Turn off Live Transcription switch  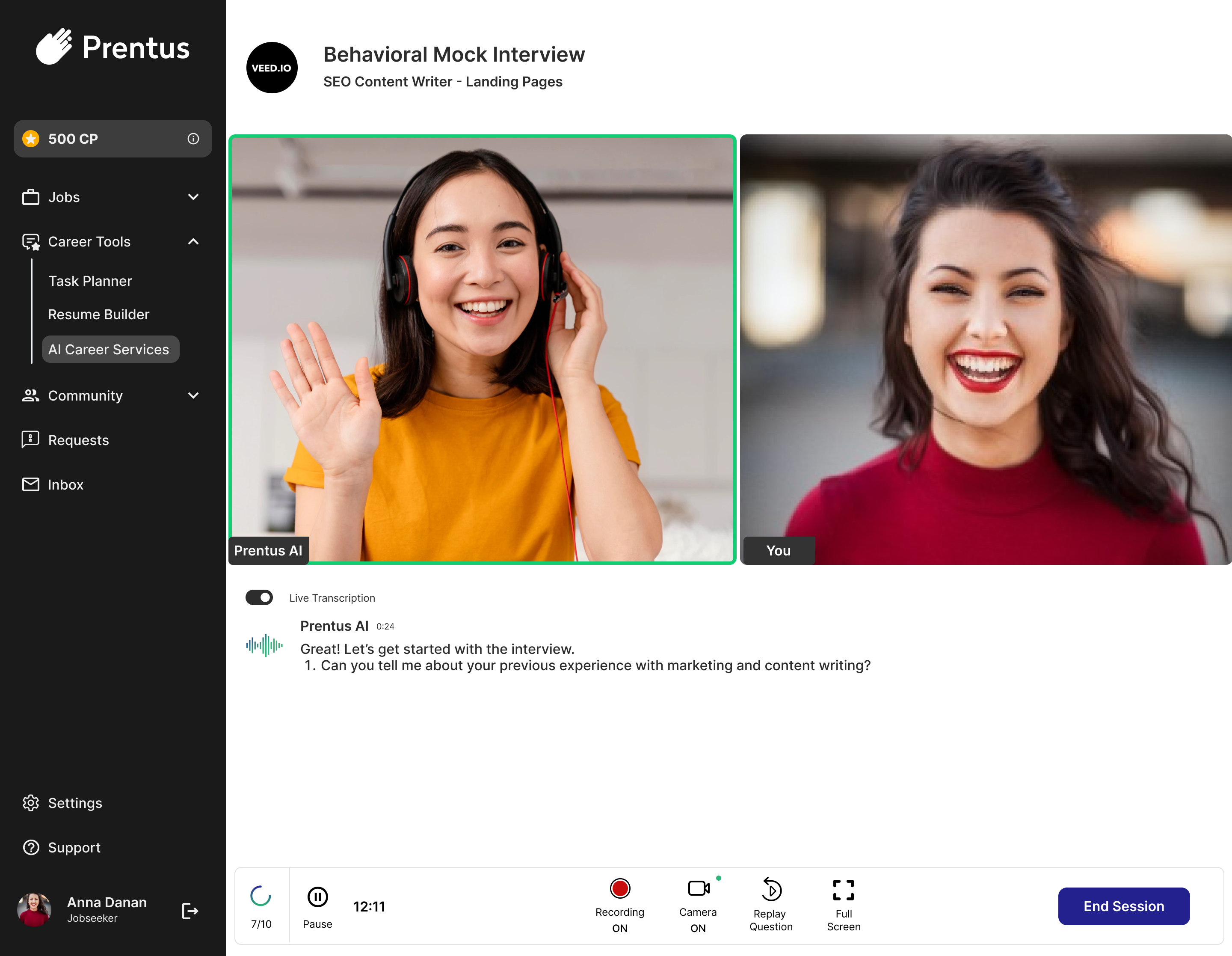[259, 598]
